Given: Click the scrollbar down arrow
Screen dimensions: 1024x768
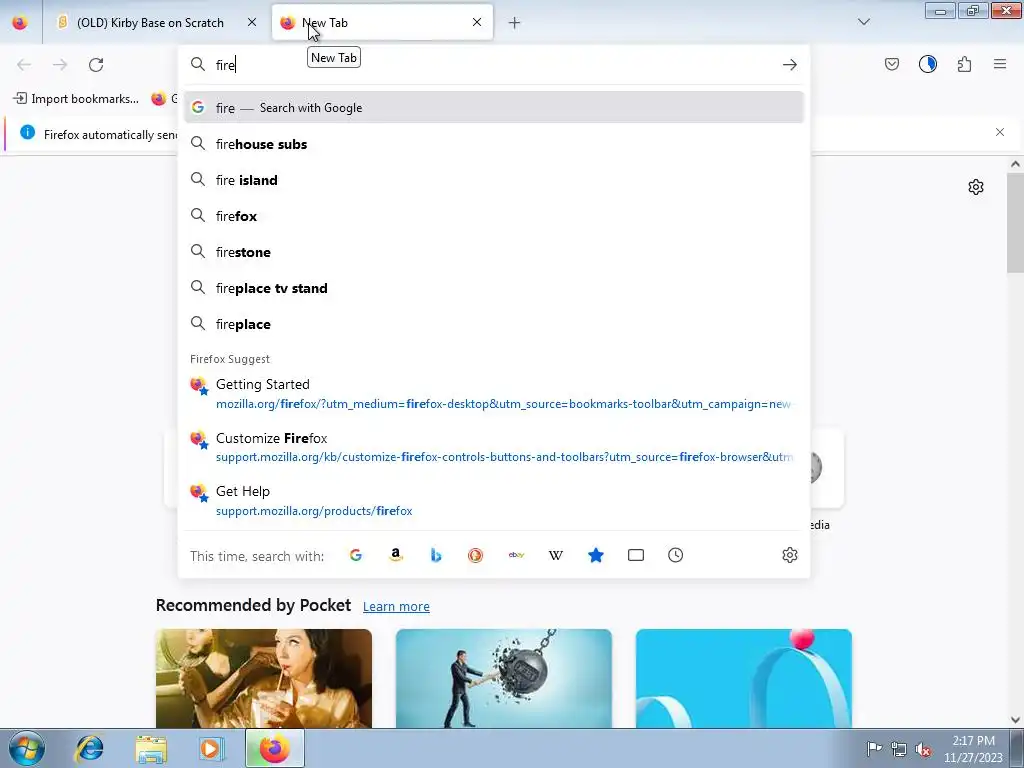Looking at the screenshot, I should 1015,720.
